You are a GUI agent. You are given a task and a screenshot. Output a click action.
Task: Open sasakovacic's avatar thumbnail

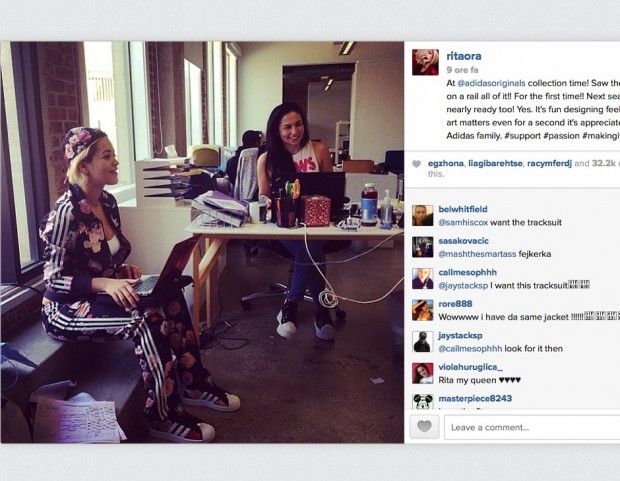[422, 247]
